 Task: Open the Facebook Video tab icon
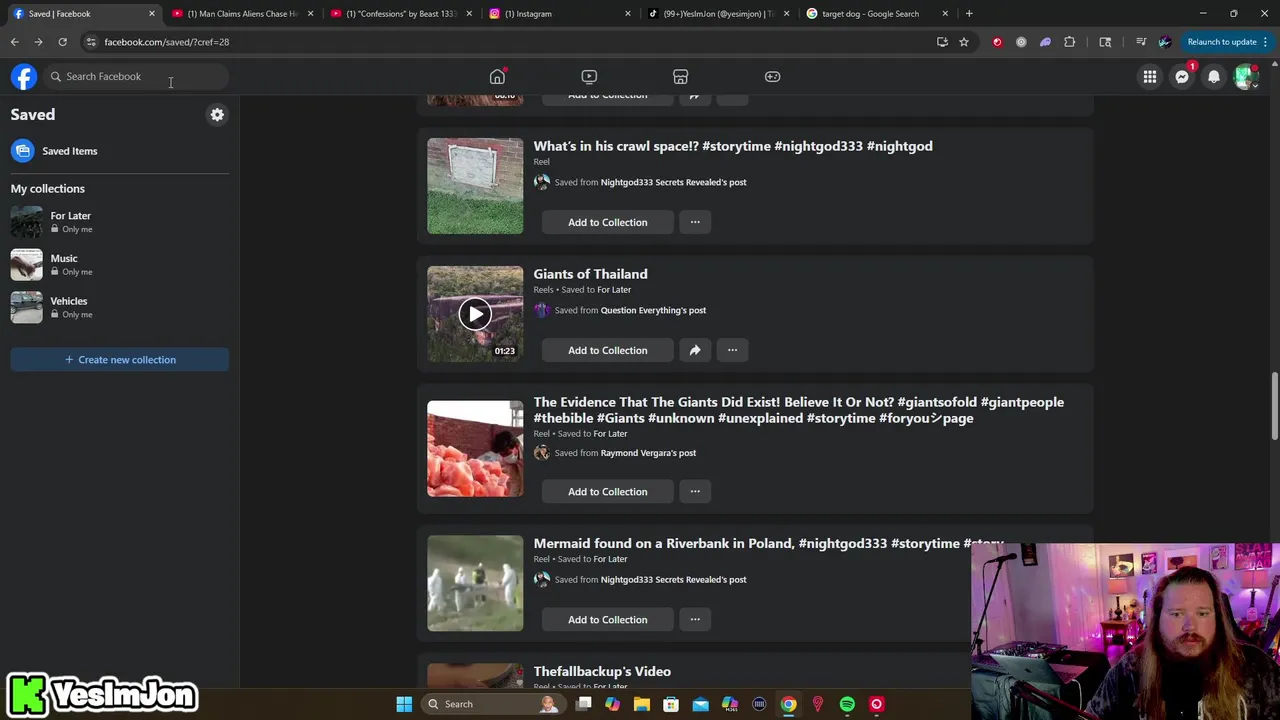[x=589, y=77]
